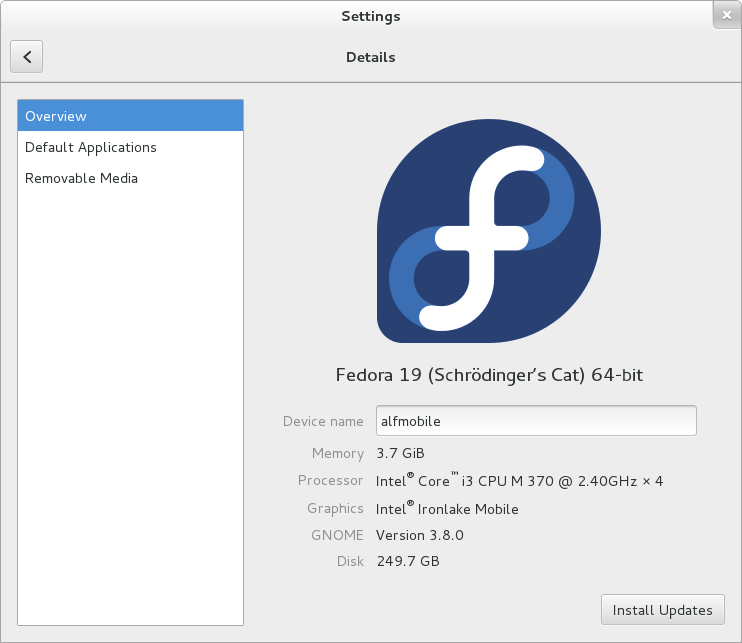Click the Fedora logo image
Image resolution: width=742 pixels, height=643 pixels.
pos(489,231)
